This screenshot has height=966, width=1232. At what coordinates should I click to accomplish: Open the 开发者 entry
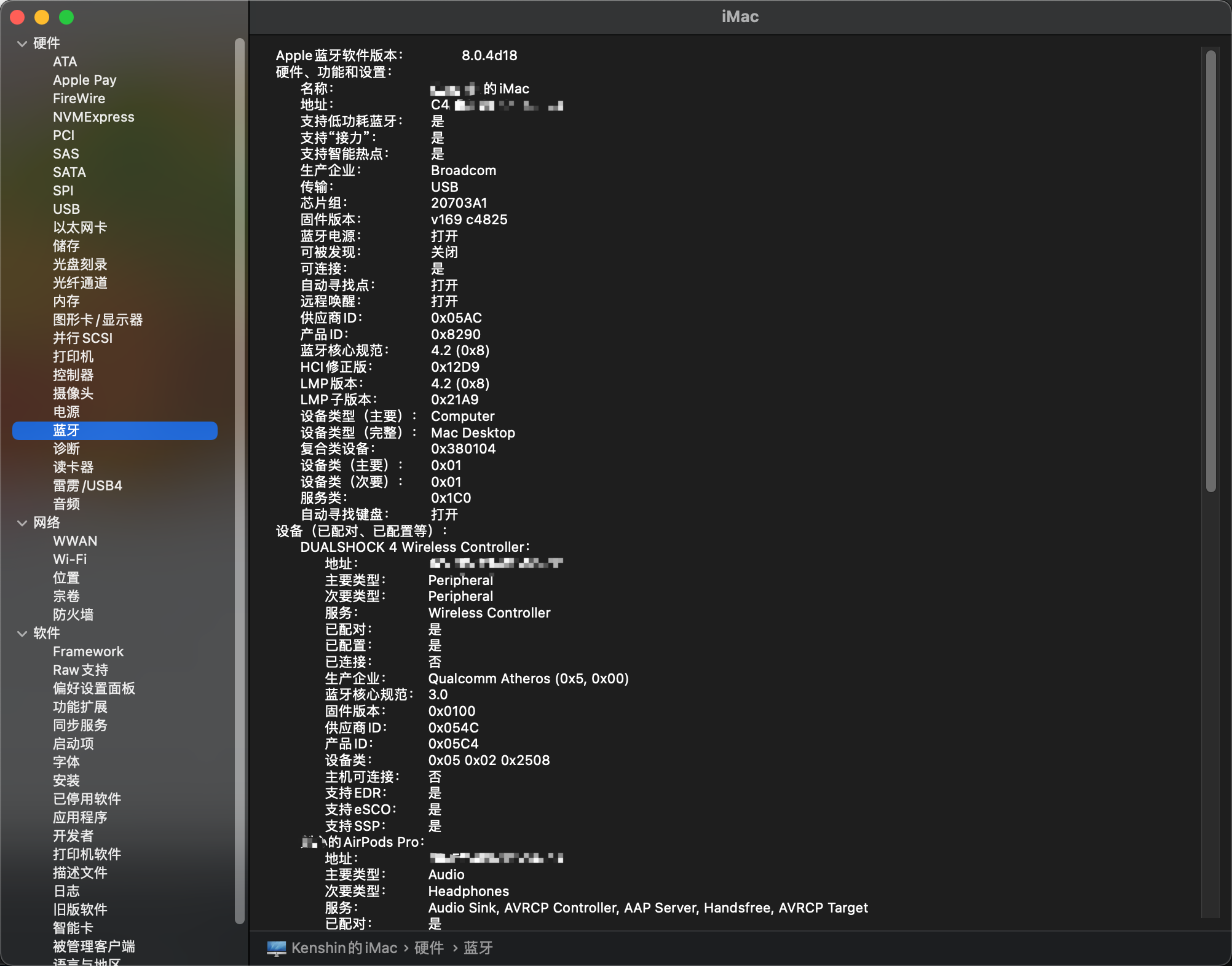tap(73, 836)
